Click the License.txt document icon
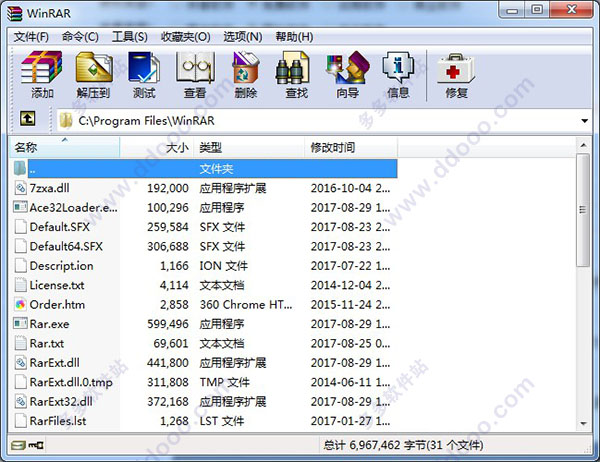 coord(20,285)
